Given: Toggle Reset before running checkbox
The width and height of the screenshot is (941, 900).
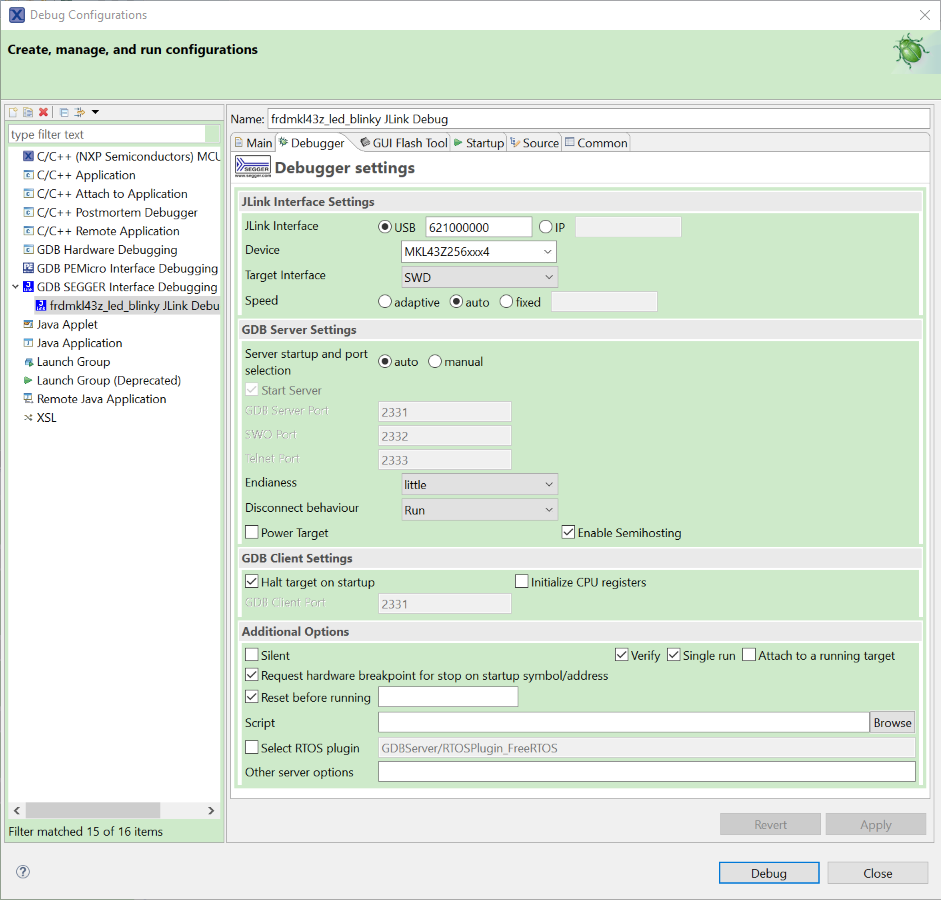Looking at the screenshot, I should (x=252, y=697).
